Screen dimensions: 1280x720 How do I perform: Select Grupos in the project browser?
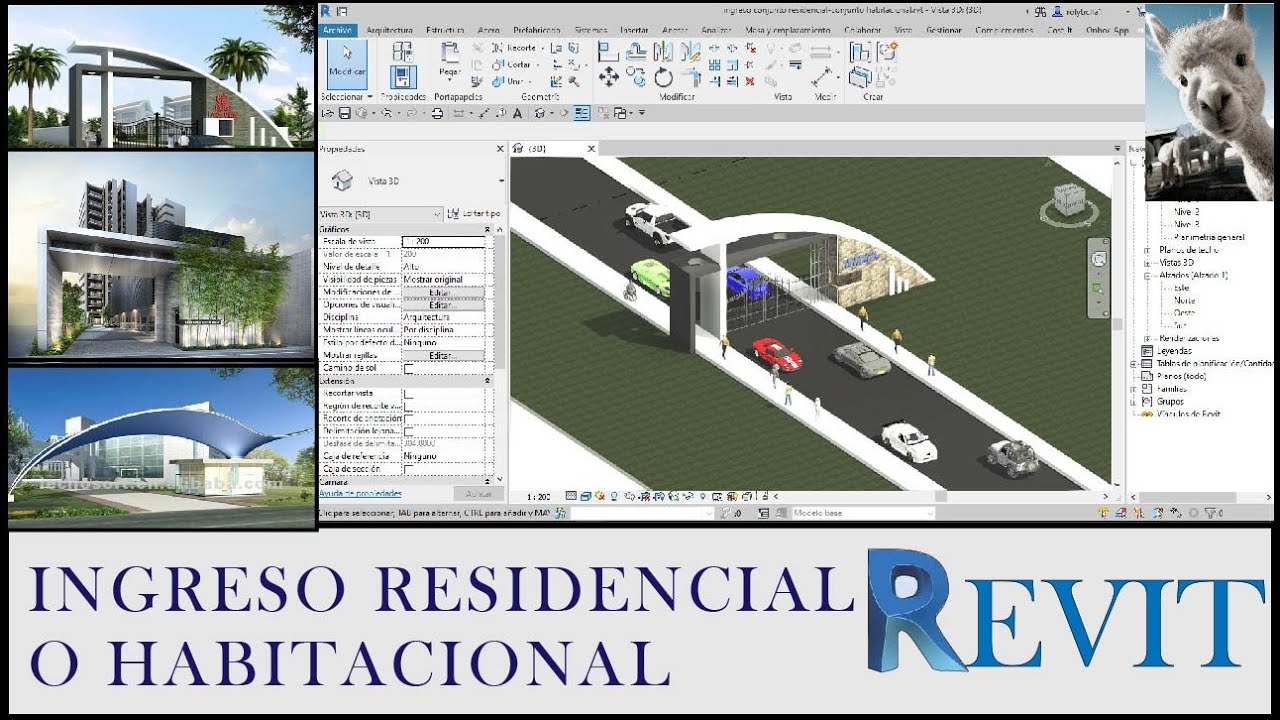tap(1170, 401)
